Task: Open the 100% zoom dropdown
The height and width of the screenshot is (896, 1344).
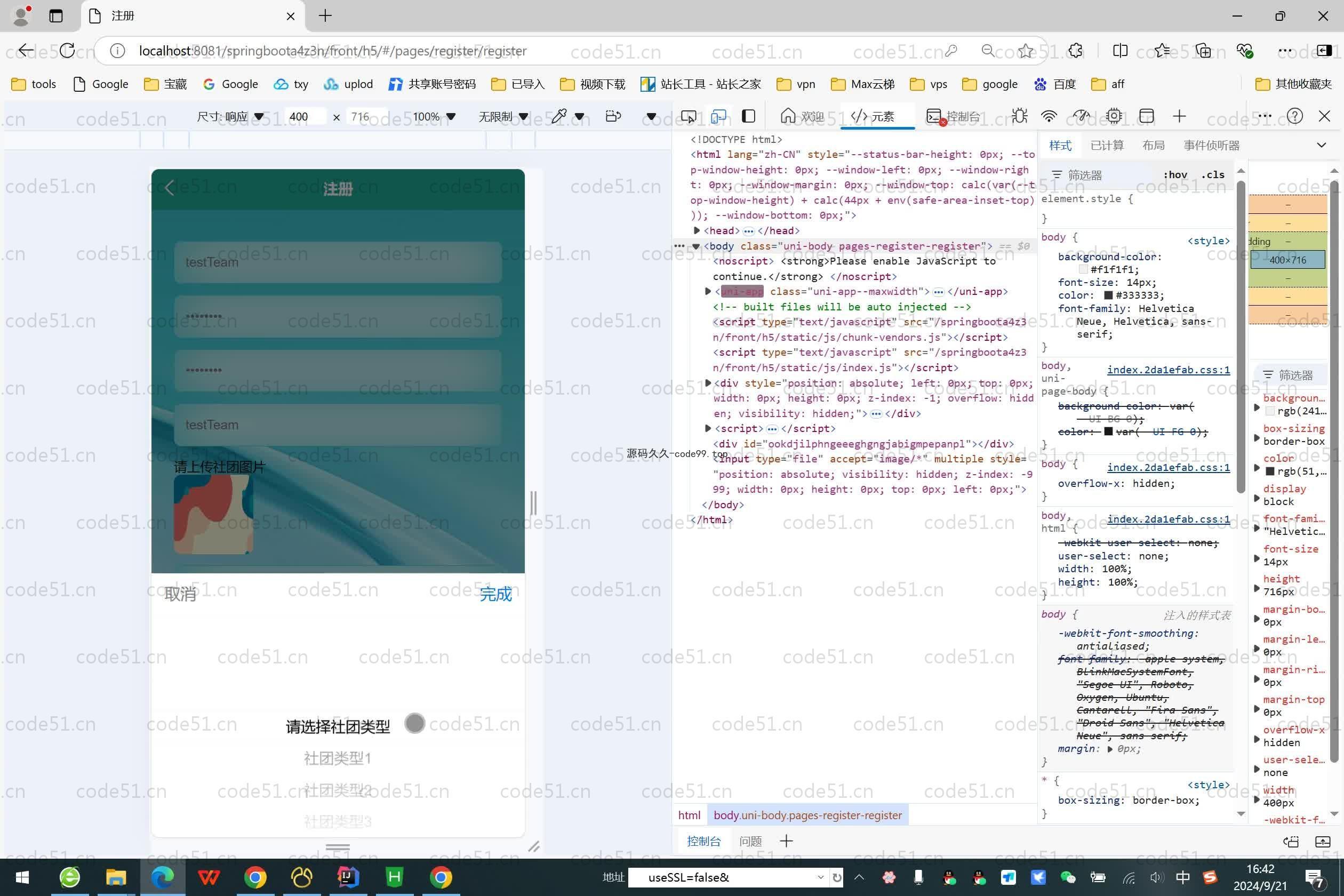Action: tap(434, 117)
